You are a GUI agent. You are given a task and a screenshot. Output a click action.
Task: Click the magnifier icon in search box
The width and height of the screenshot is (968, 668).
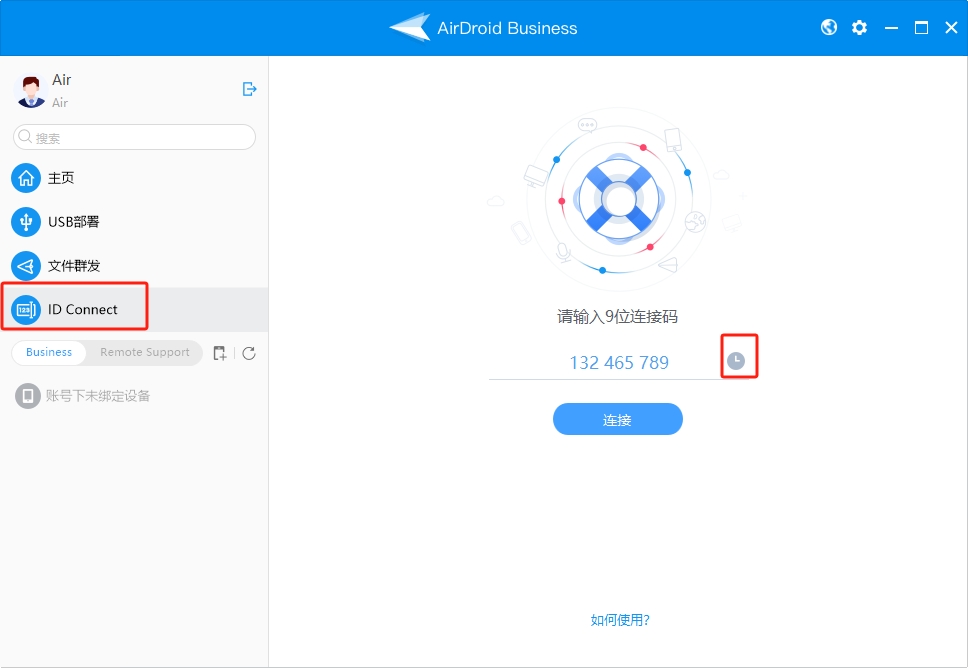tap(25, 136)
